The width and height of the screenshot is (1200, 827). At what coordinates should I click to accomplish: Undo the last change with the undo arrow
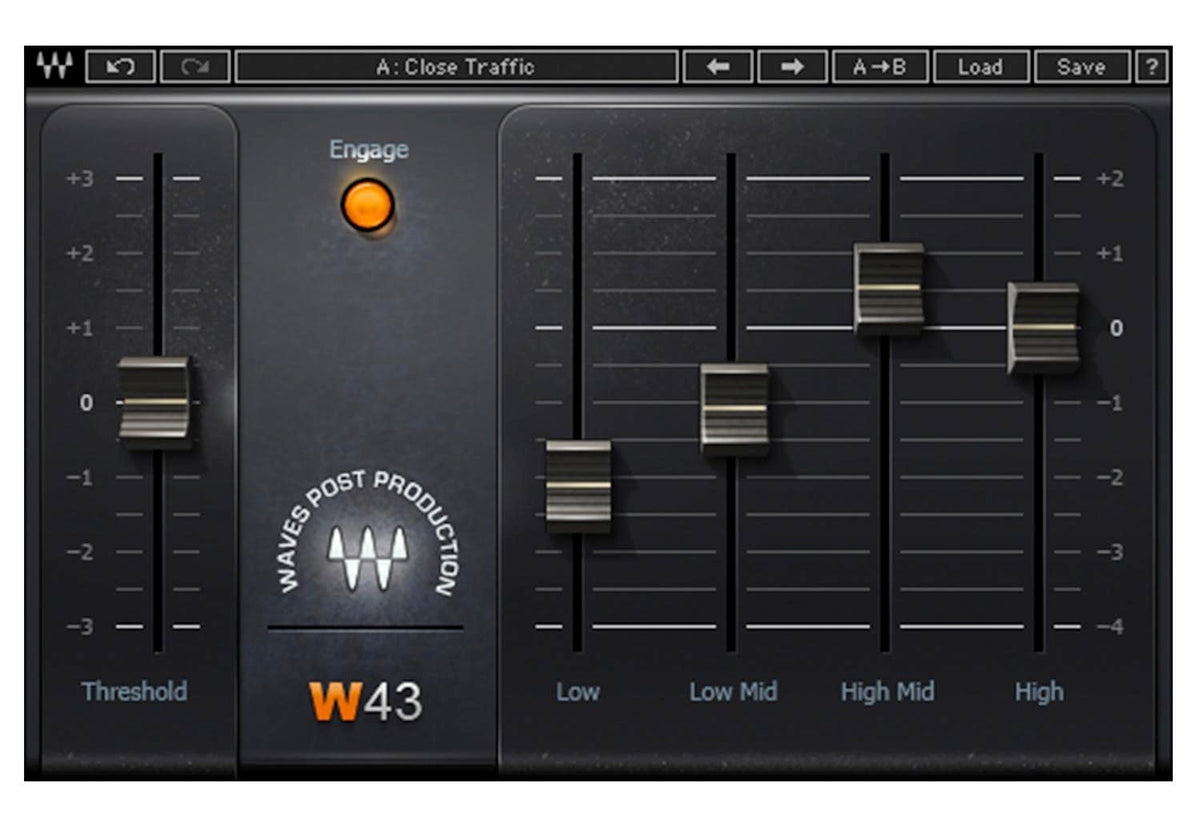click(120, 67)
